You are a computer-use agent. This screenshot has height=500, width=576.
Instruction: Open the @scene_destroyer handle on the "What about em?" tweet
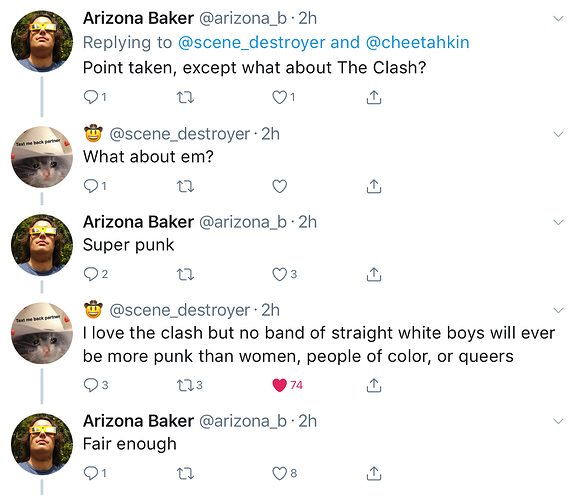(180, 134)
